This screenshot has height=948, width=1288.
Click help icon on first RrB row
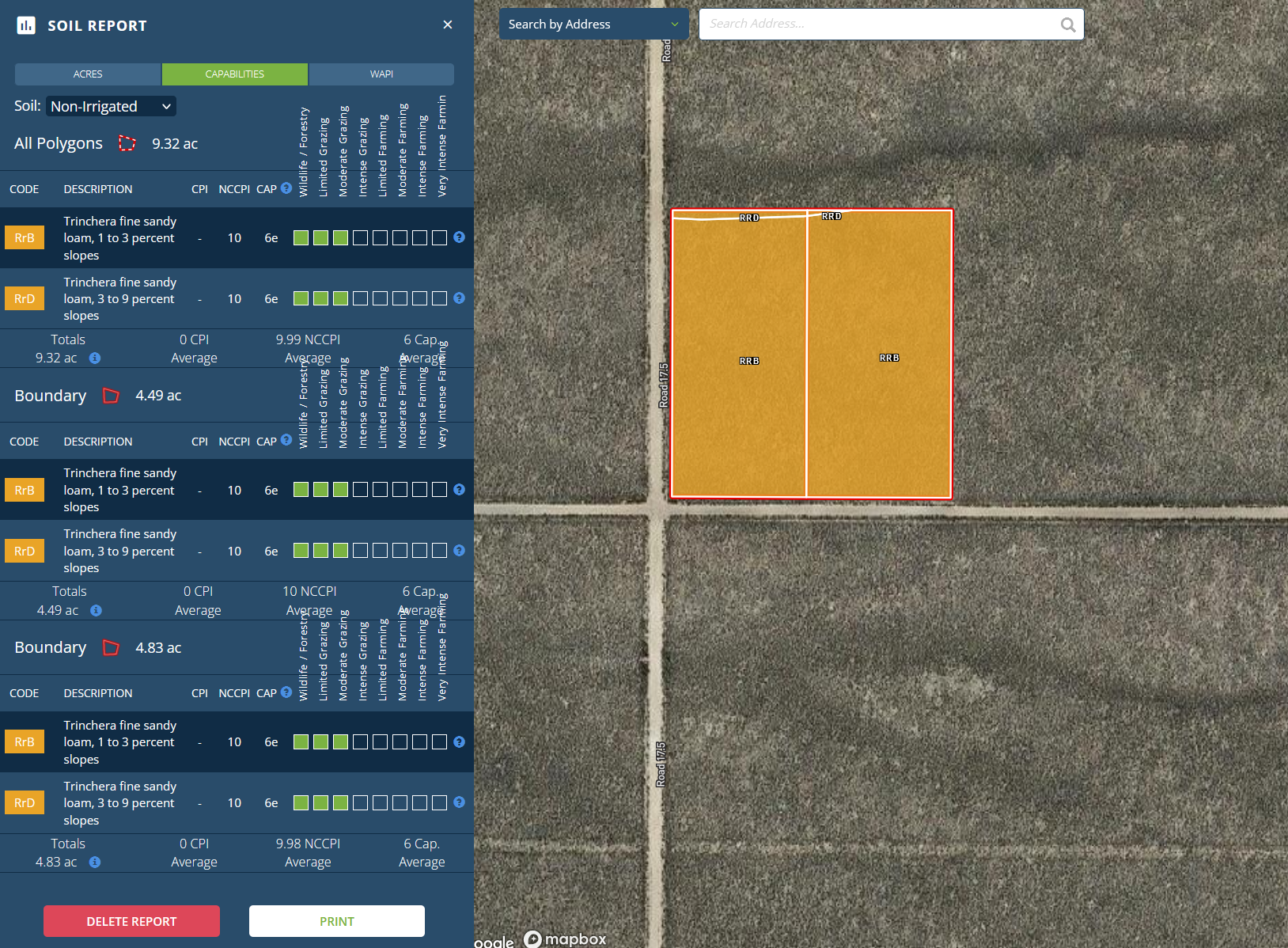459,237
